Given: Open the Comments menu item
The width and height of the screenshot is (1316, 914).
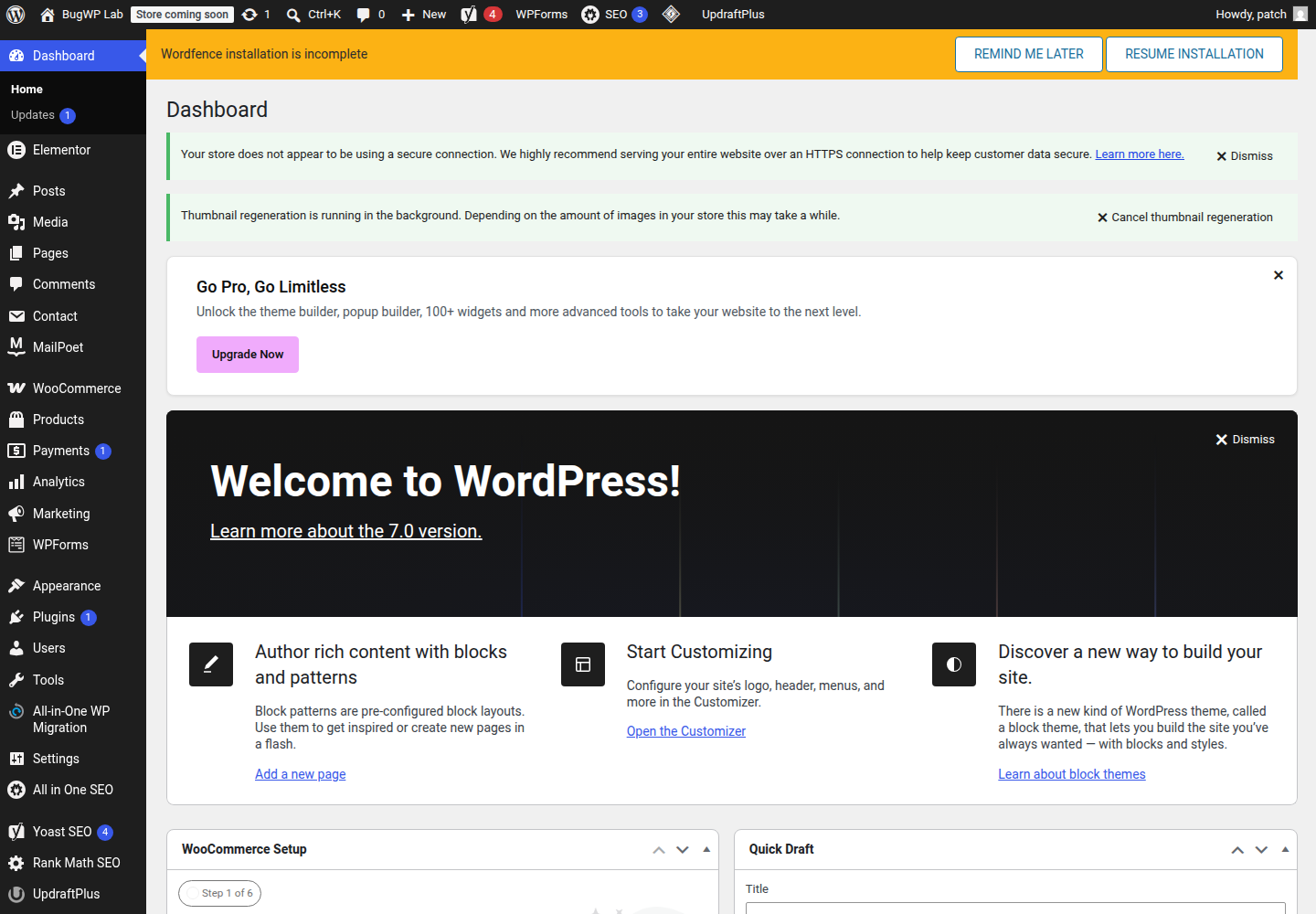Looking at the screenshot, I should 73,284.
